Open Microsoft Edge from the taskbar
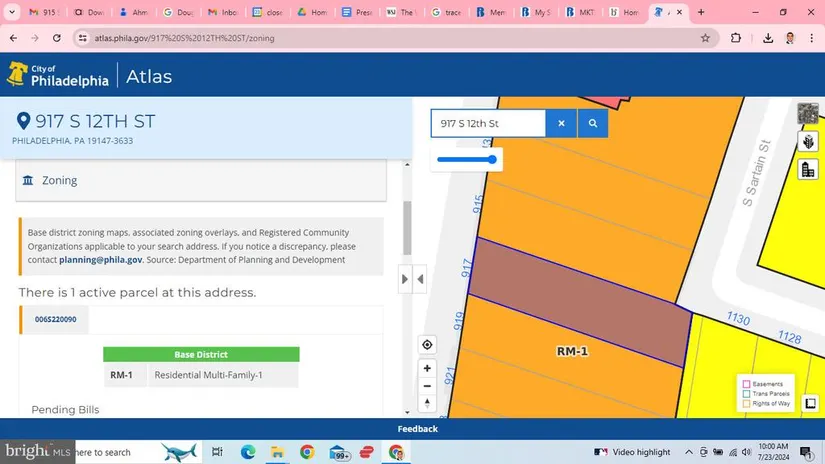Viewport: 825px width, 464px height. 248,452
